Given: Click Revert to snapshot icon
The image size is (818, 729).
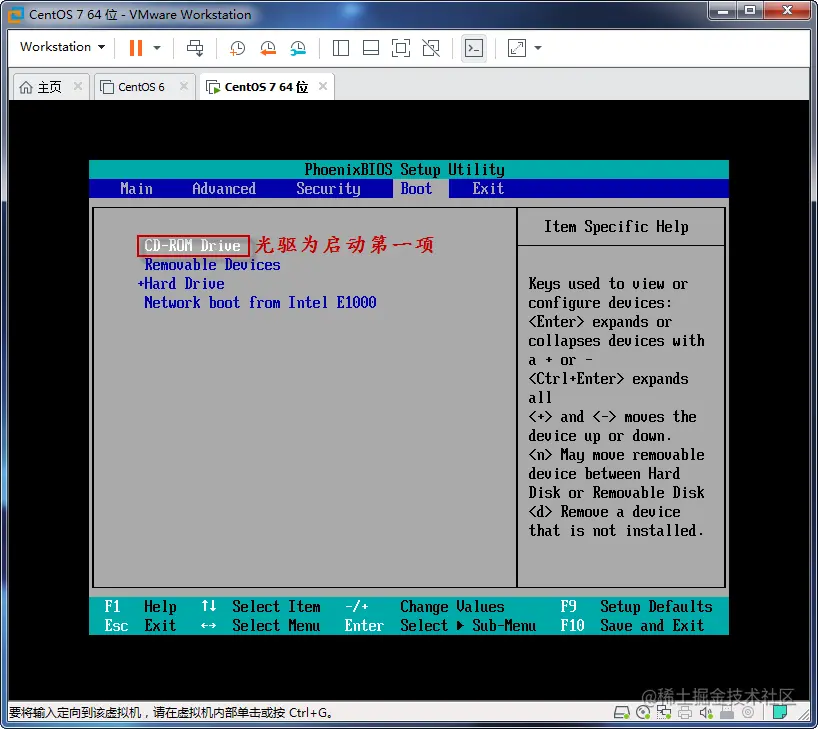Looking at the screenshot, I should (x=268, y=49).
